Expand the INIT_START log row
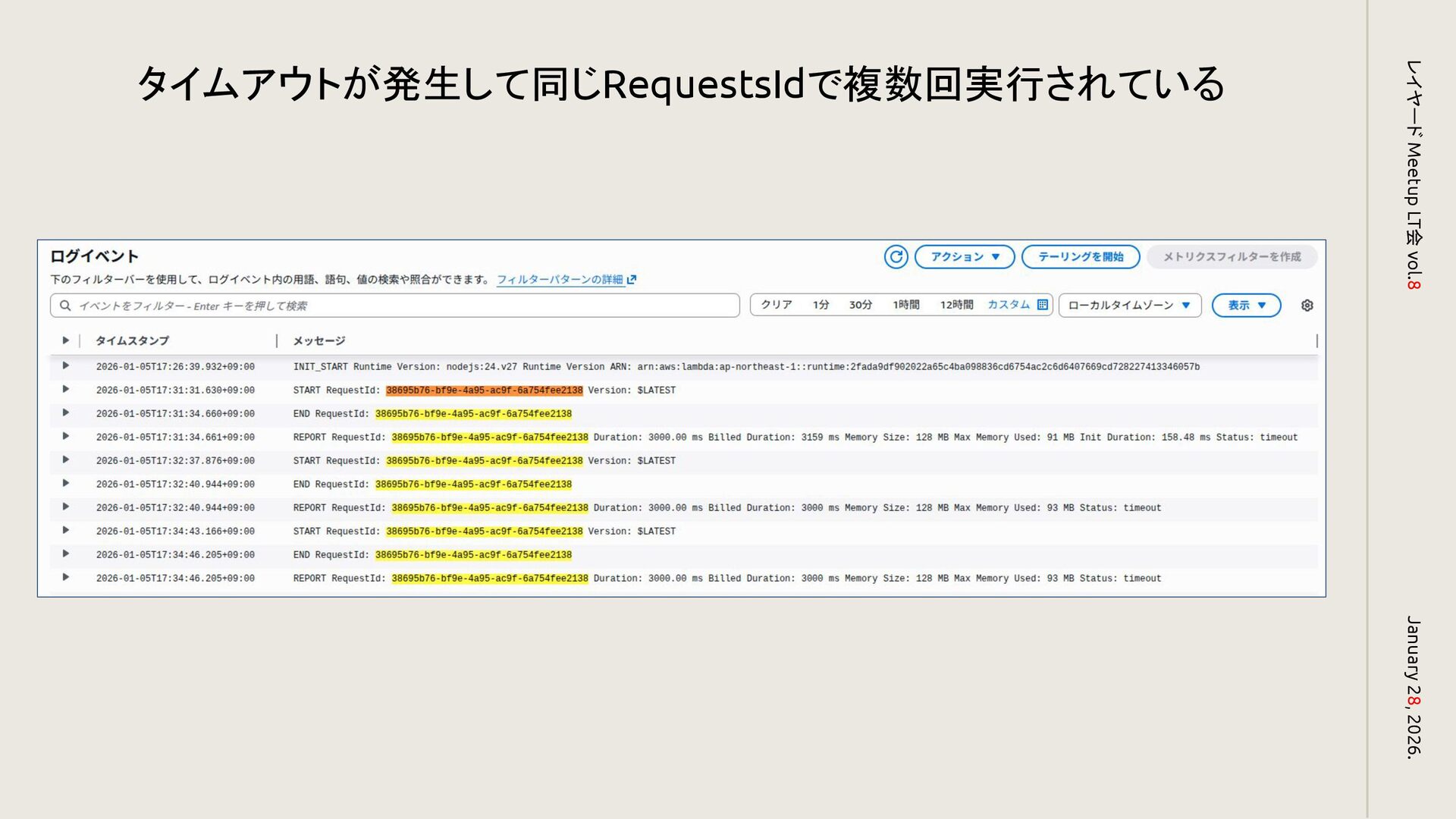This screenshot has height=819, width=1456. (x=65, y=366)
